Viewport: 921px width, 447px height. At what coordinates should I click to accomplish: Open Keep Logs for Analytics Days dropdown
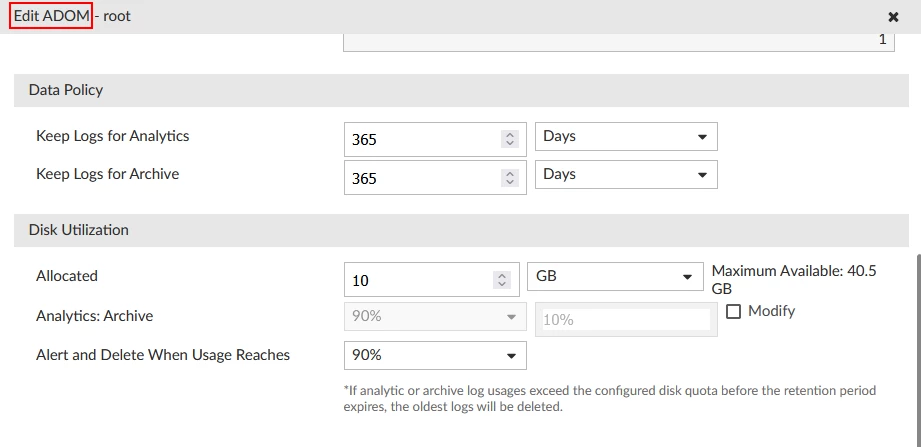[626, 136]
